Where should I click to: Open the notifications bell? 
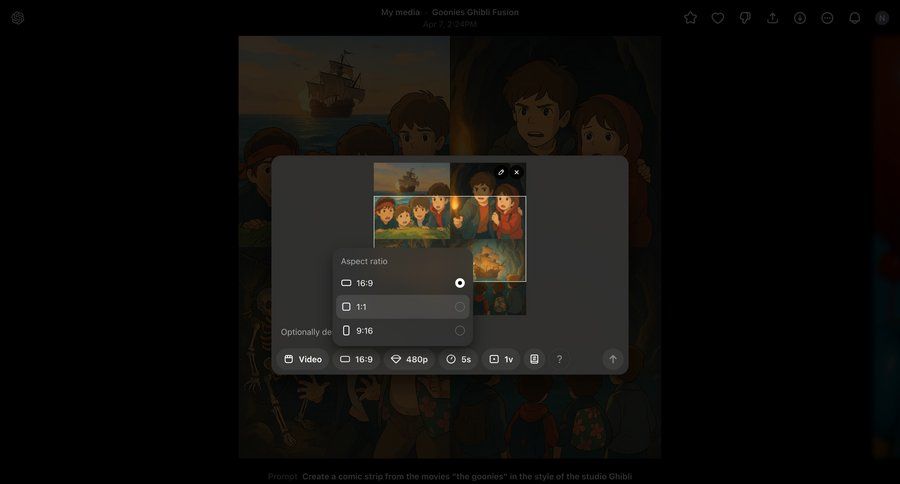click(x=854, y=18)
